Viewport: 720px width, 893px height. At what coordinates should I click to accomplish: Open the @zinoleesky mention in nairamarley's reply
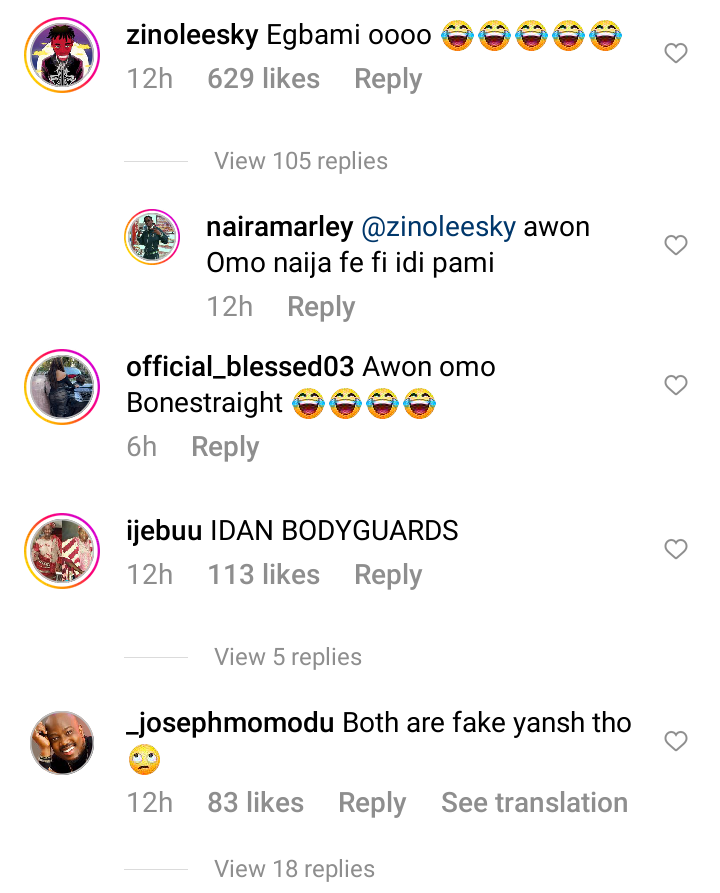pos(438,227)
